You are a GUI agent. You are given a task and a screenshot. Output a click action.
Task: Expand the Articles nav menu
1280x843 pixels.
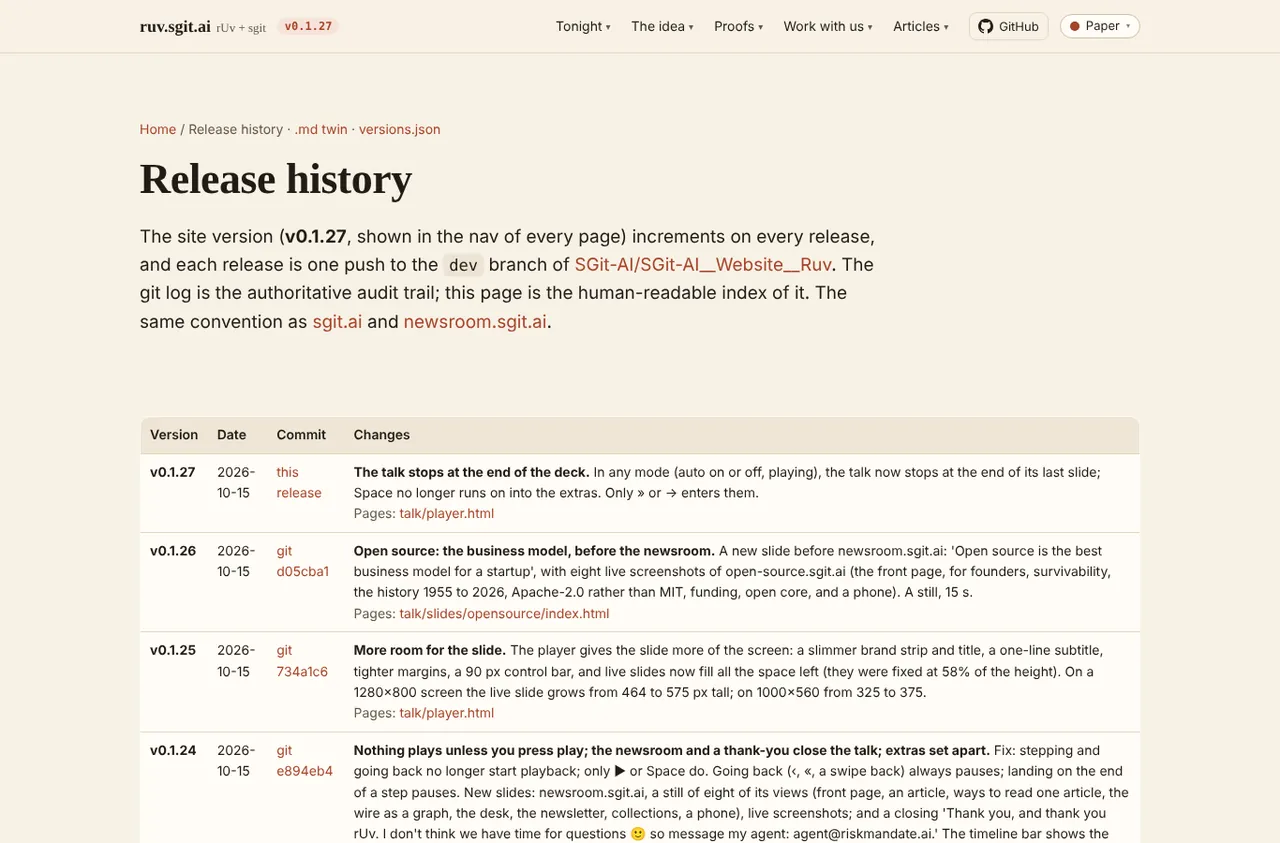coord(921,26)
